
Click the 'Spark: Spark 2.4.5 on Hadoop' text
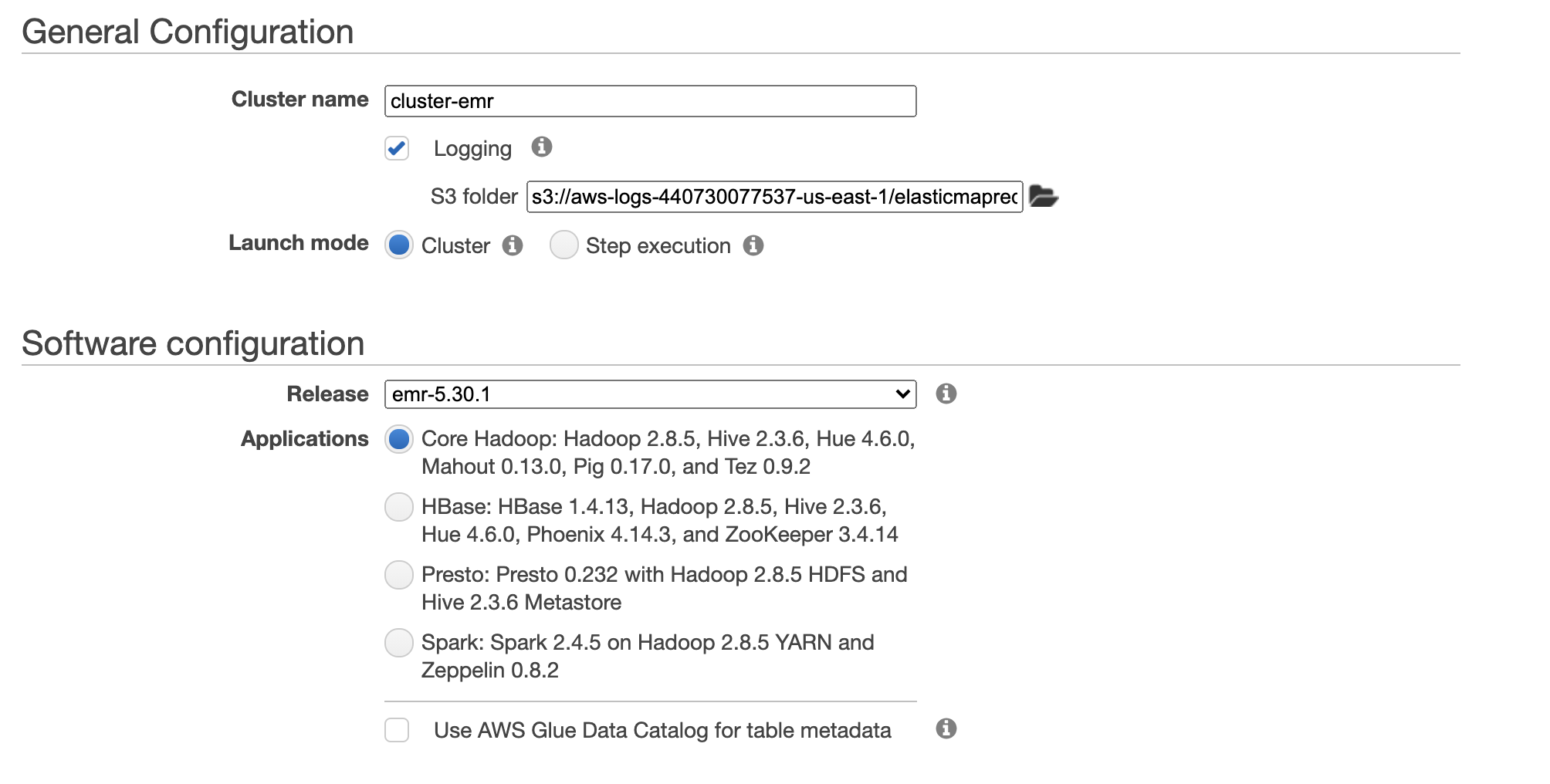(648, 656)
